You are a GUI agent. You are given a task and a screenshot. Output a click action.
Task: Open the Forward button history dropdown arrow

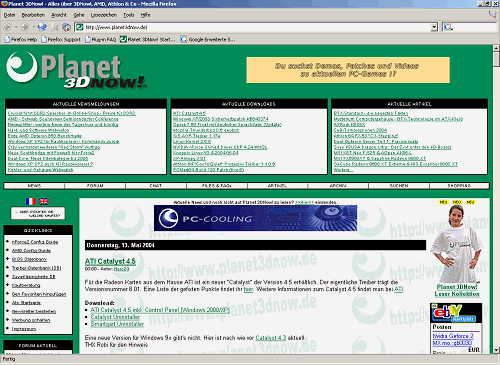pyautogui.click(x=33, y=27)
